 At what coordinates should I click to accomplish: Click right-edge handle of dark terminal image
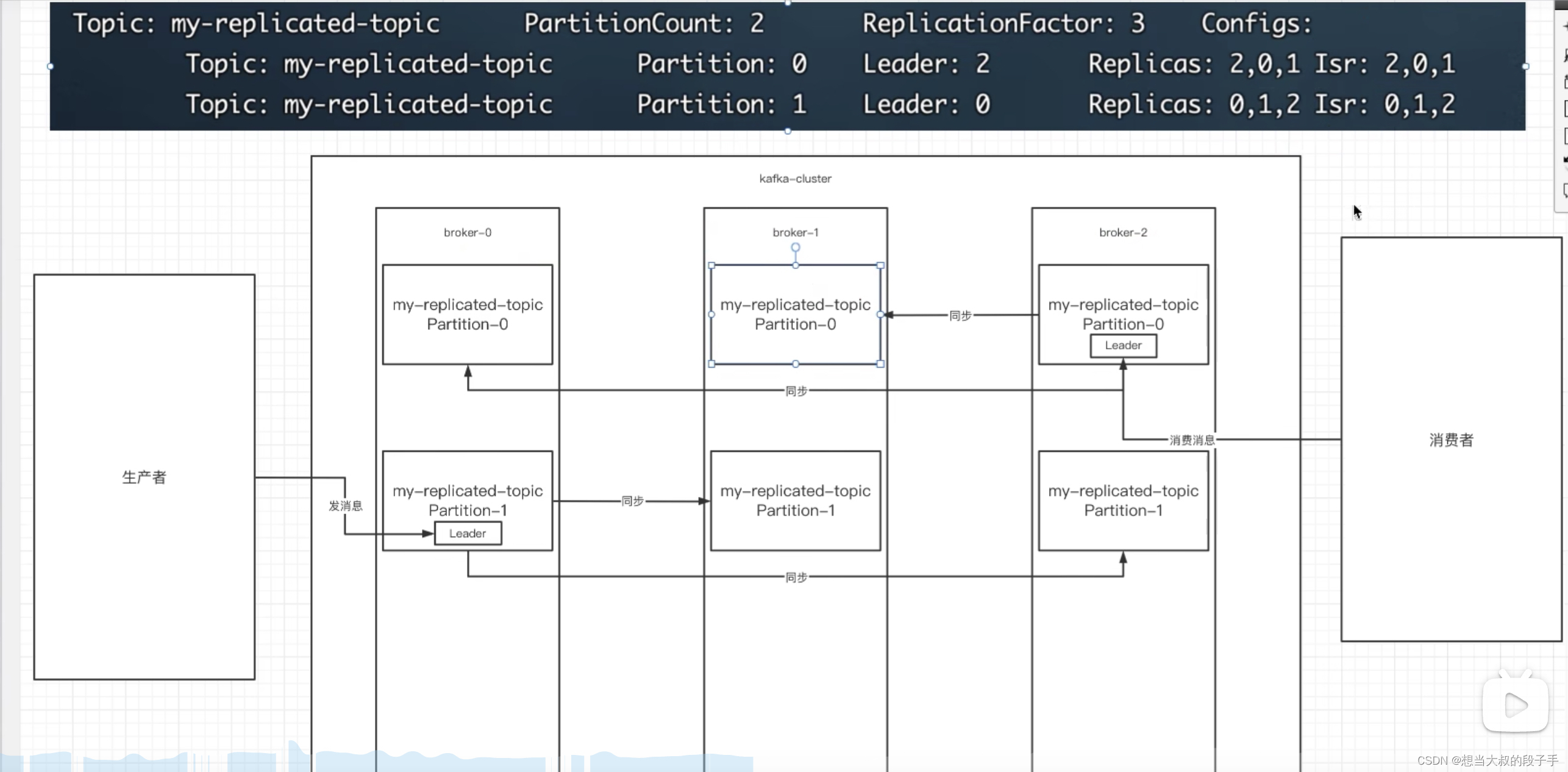(x=1525, y=66)
